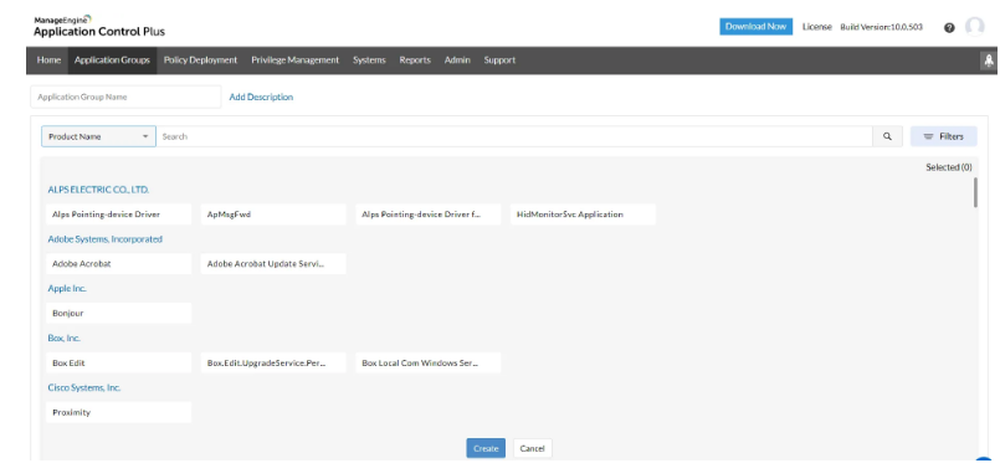Switch to the Policy Deployment tab

[200, 60]
